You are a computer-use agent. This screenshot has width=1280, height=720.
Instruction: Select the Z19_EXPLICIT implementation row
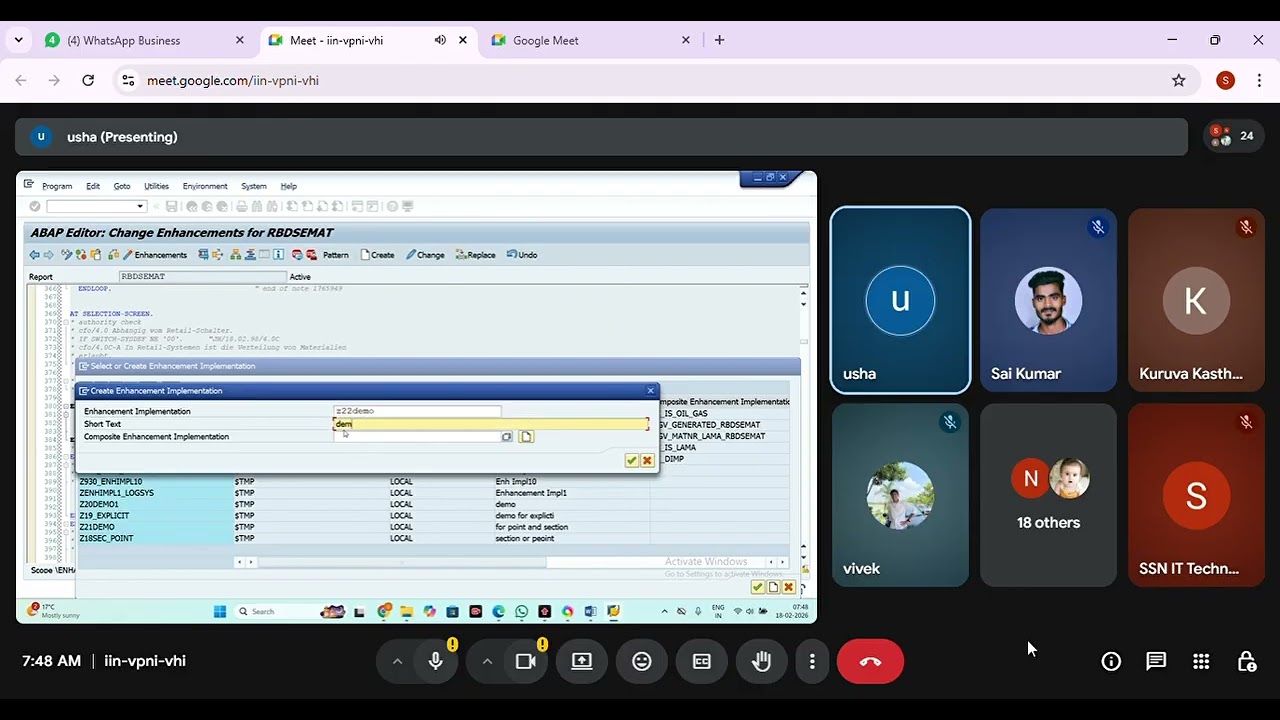[435, 516]
